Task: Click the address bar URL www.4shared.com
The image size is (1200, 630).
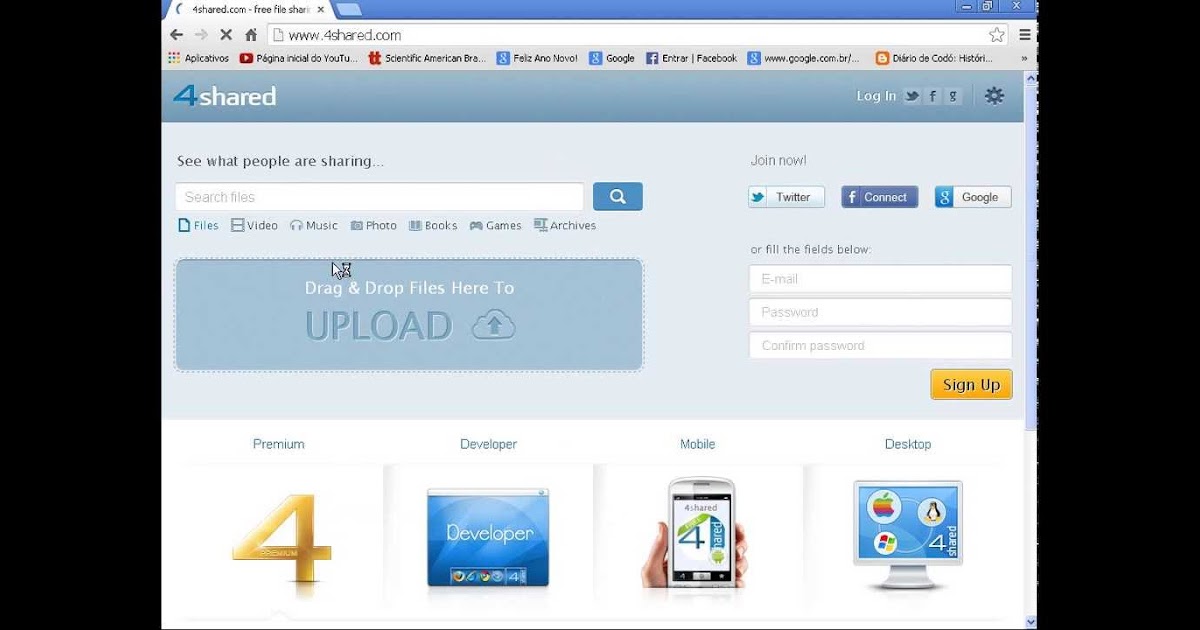Action: pyautogui.click(x=345, y=35)
